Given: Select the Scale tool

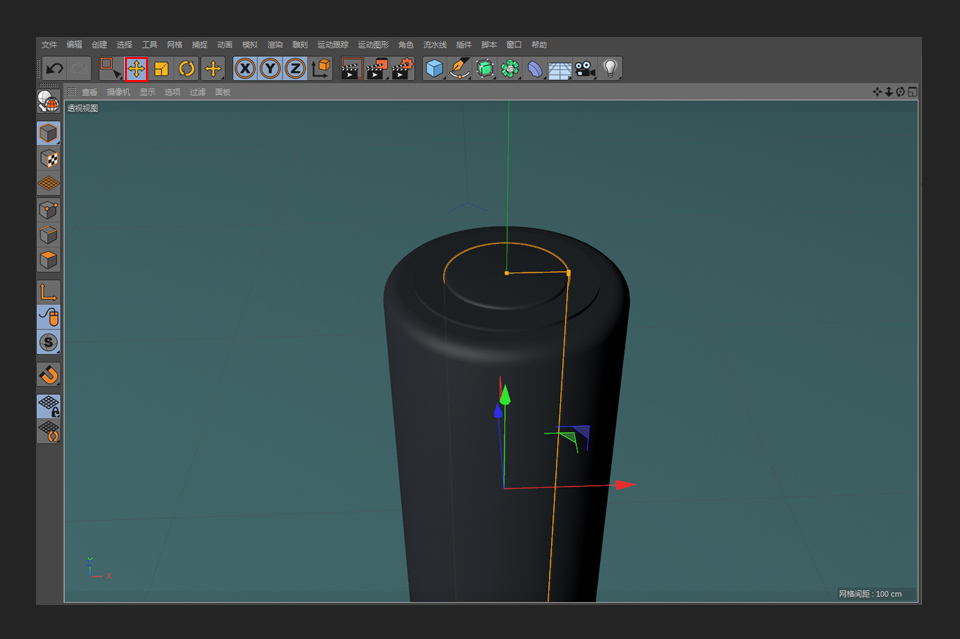Looking at the screenshot, I should pyautogui.click(x=161, y=69).
